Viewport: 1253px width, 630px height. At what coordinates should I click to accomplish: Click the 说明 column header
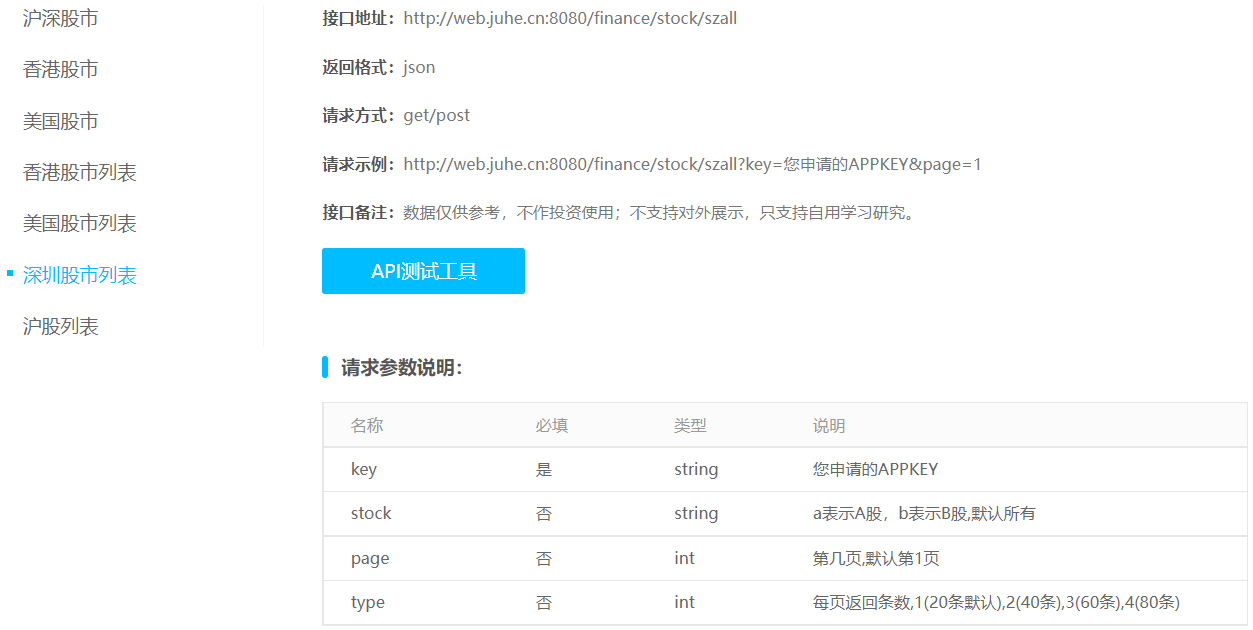pos(829,425)
